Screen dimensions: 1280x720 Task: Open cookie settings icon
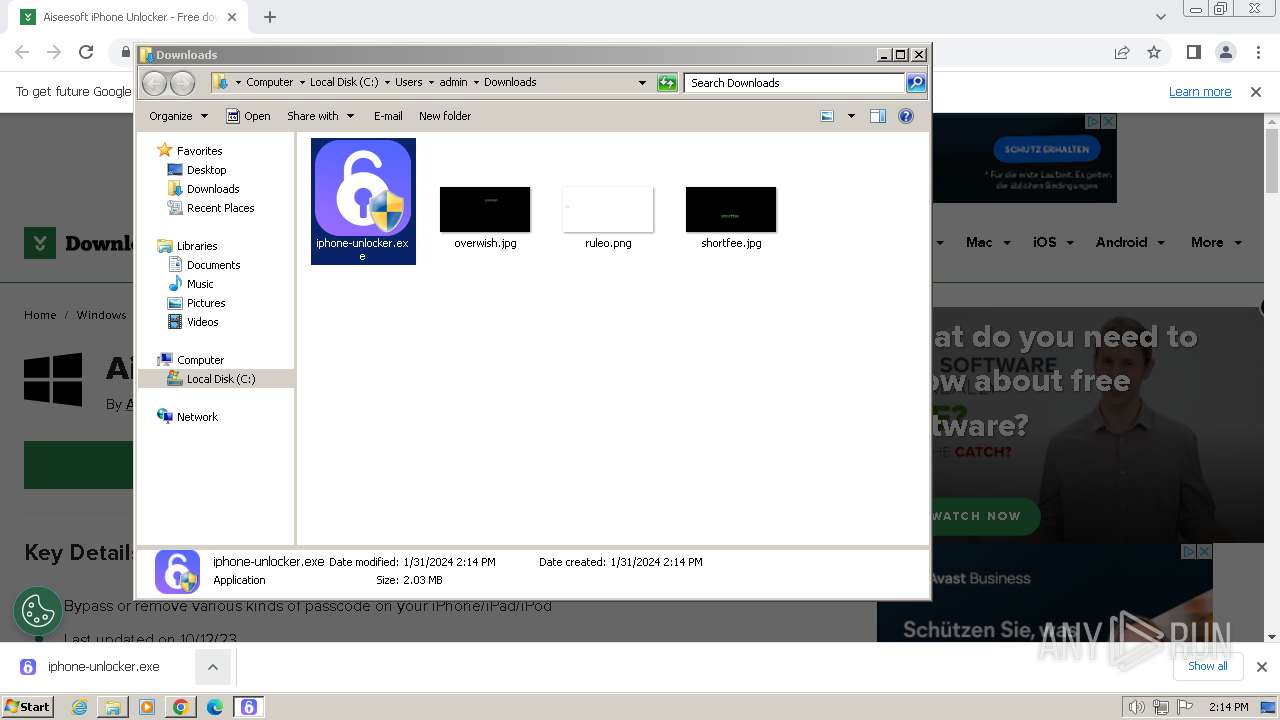[x=38, y=611]
